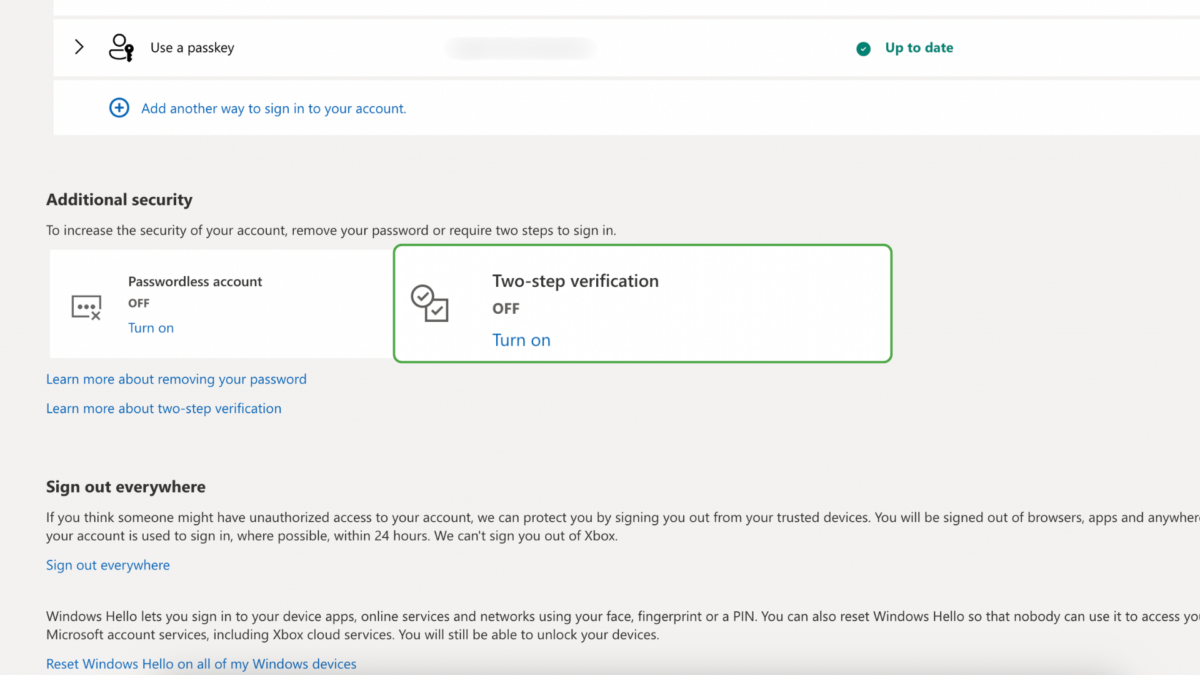Click the Passwordless account title
Screen dimensions: 1200x675
coord(195,282)
